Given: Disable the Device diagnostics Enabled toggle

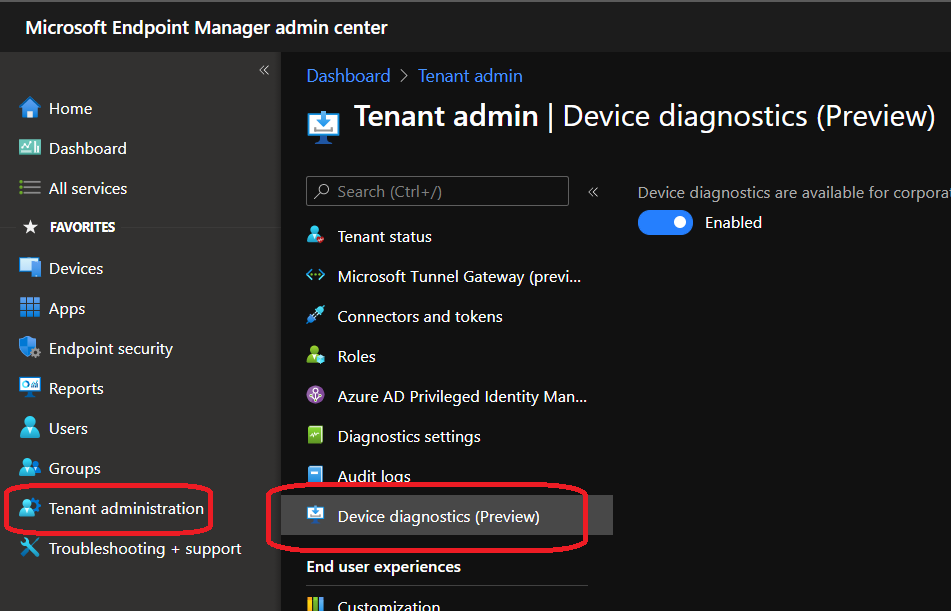Looking at the screenshot, I should point(665,222).
